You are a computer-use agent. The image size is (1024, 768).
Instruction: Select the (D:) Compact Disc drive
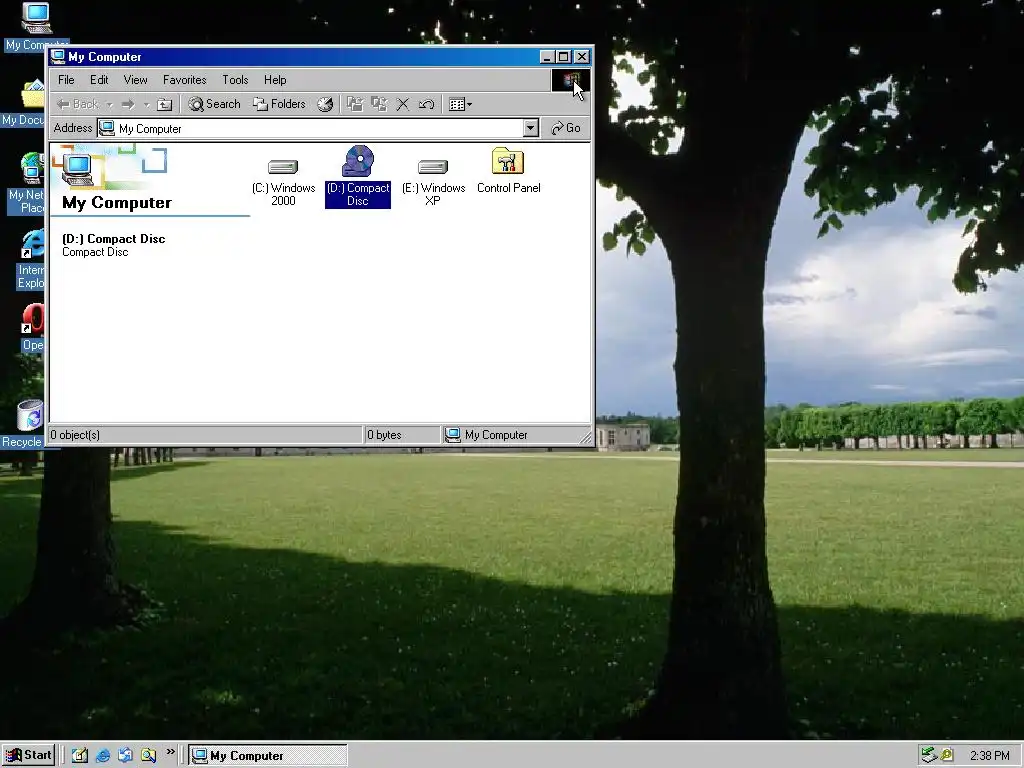tap(358, 176)
